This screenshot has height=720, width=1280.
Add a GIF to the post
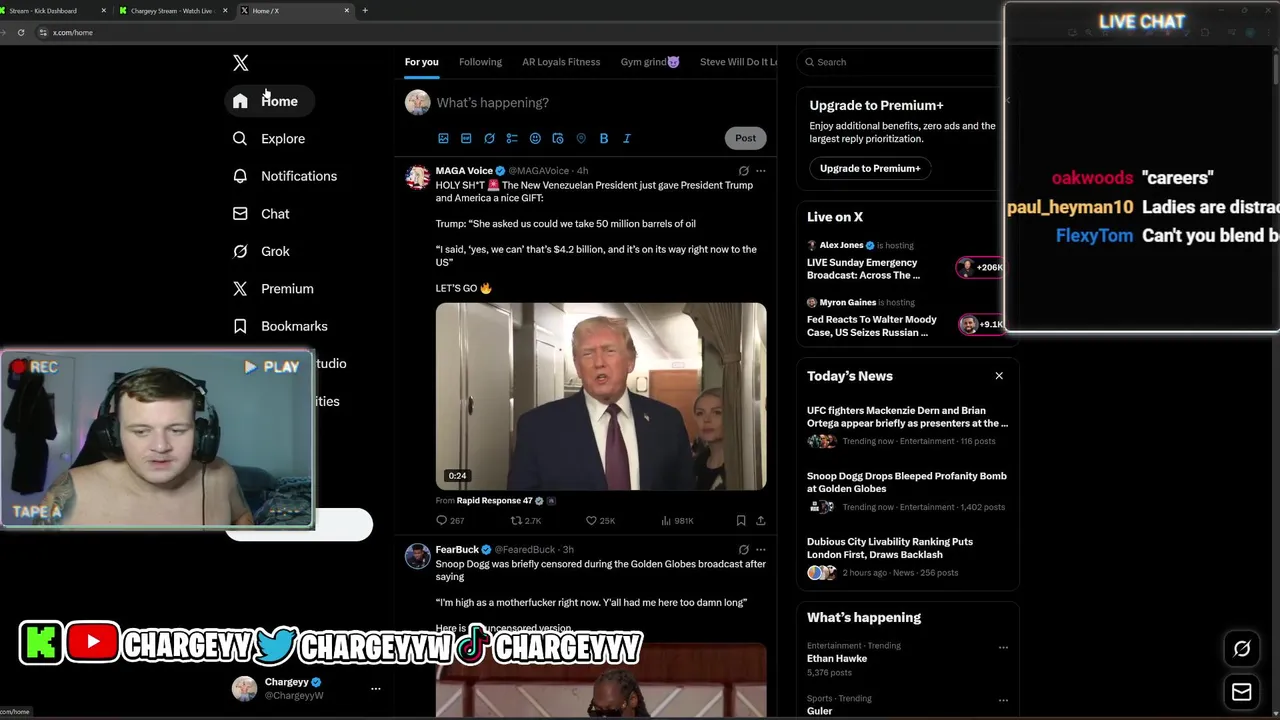466,138
